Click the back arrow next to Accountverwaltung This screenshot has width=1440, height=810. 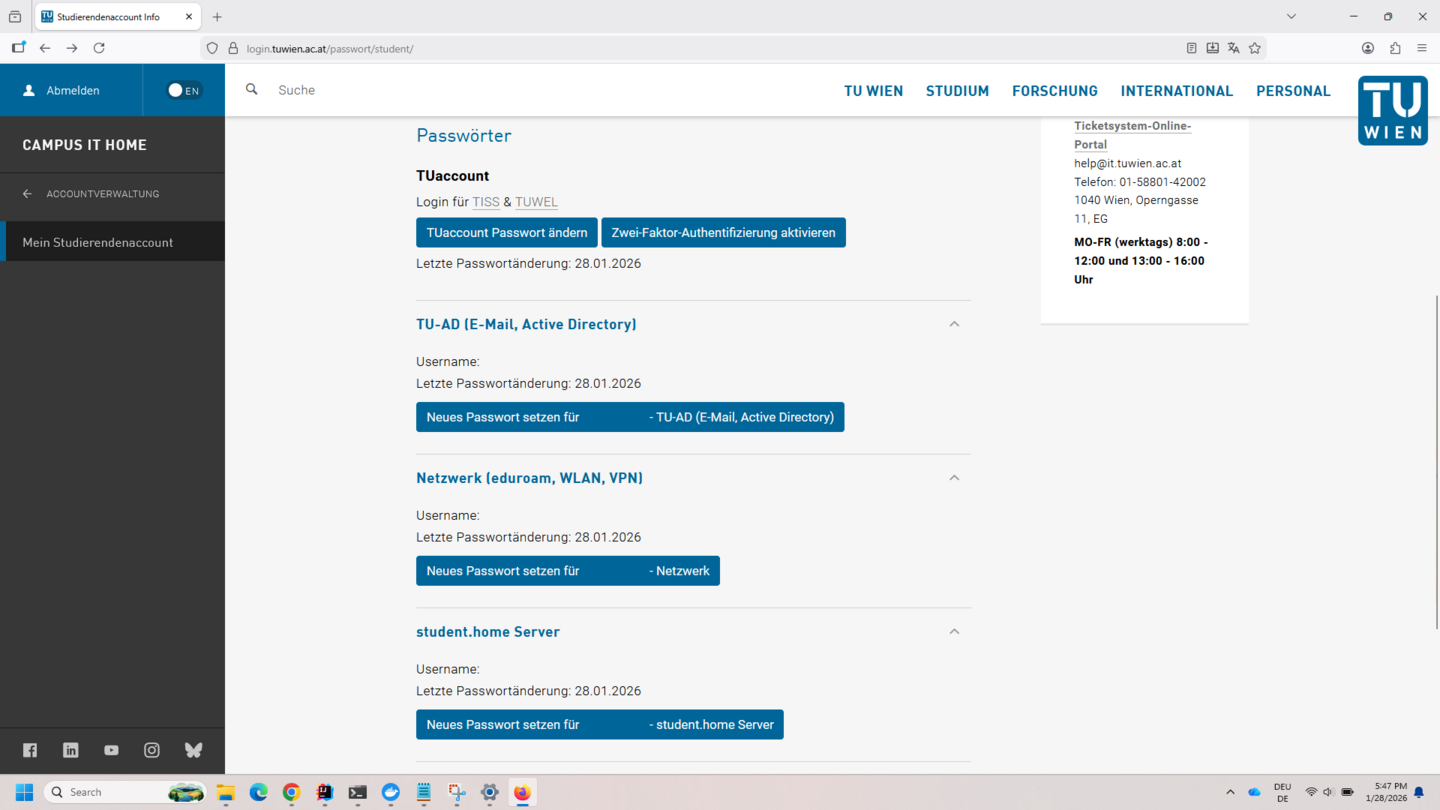click(27, 194)
